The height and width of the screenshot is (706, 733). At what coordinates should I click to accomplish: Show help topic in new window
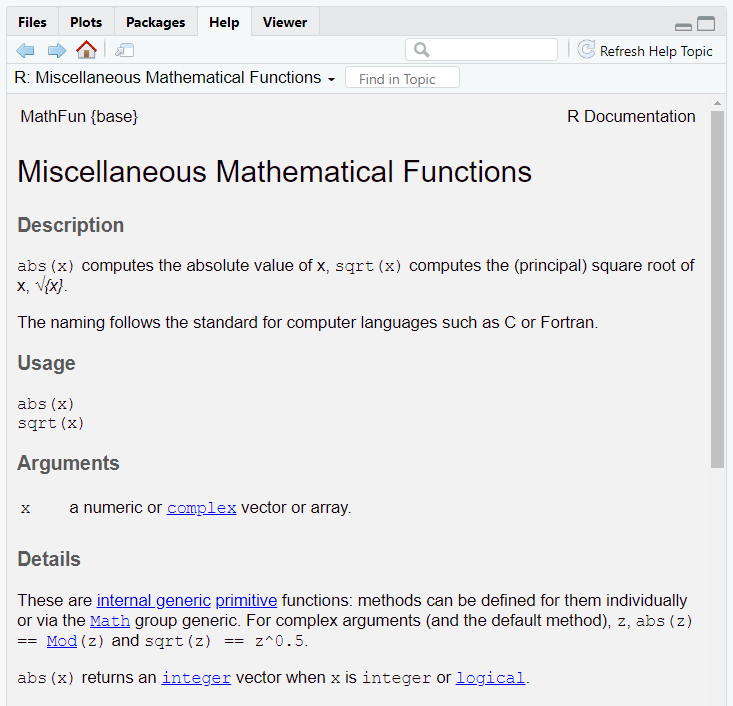pyautogui.click(x=124, y=50)
